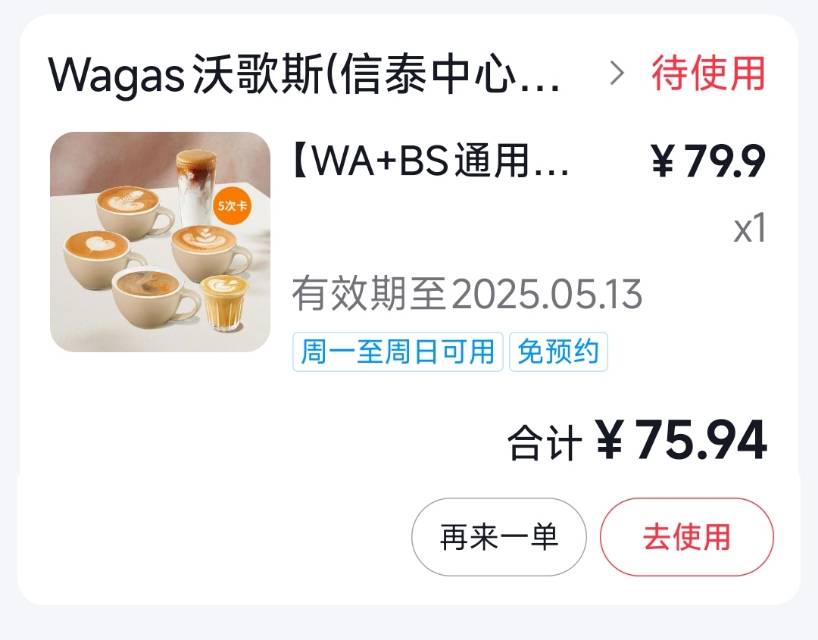Tap the 有效期至2025.05.13 validity text

(467, 294)
